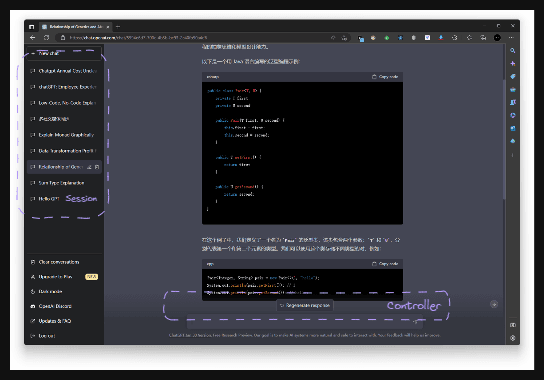544x380 pixels.
Task: Open the Explain Monad Graphically conversation
Action: [x=64, y=135]
